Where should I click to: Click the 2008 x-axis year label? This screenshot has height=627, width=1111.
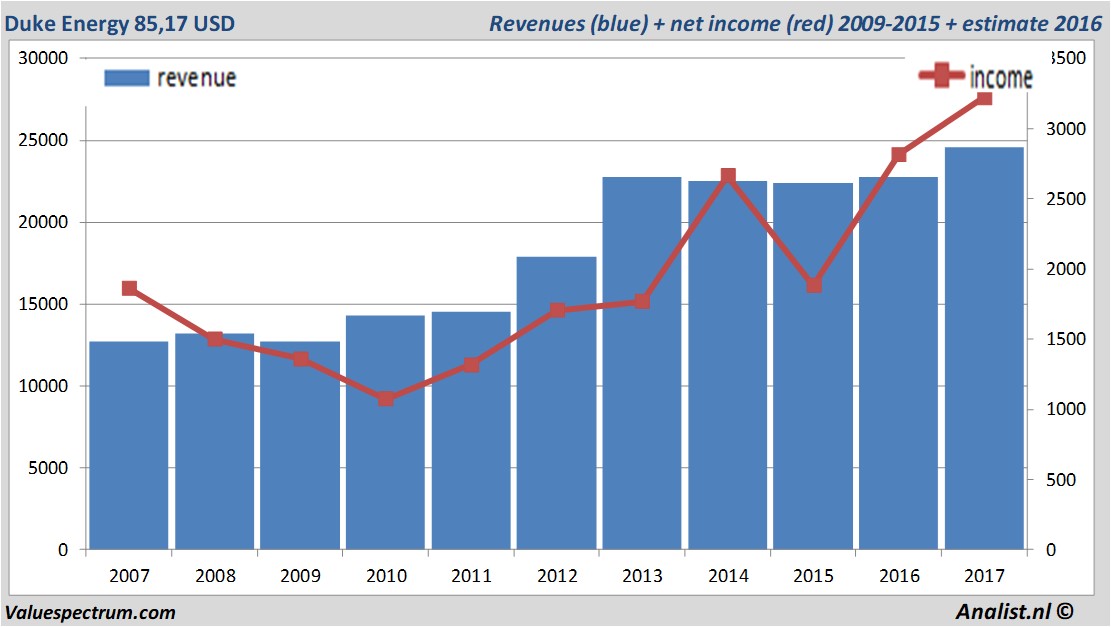pos(214,575)
